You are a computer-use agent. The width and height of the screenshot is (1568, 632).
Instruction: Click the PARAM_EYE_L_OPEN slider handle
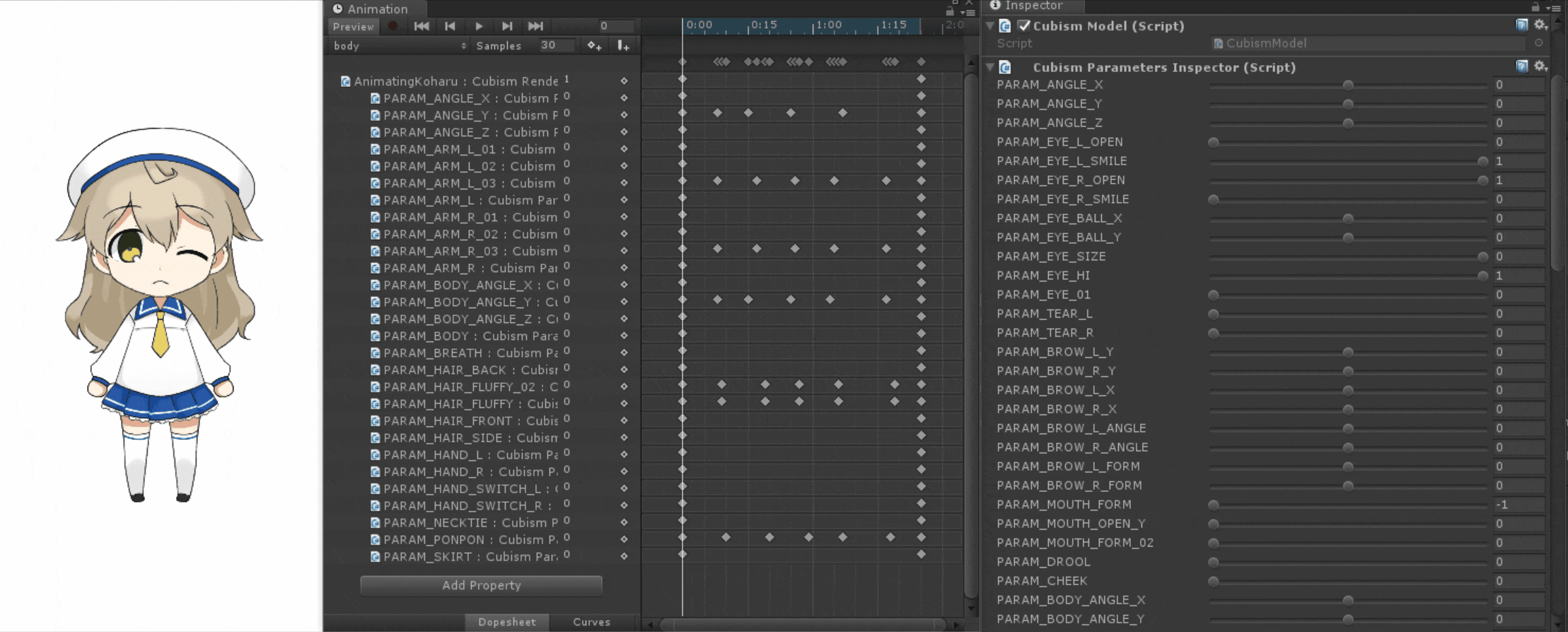[1214, 142]
